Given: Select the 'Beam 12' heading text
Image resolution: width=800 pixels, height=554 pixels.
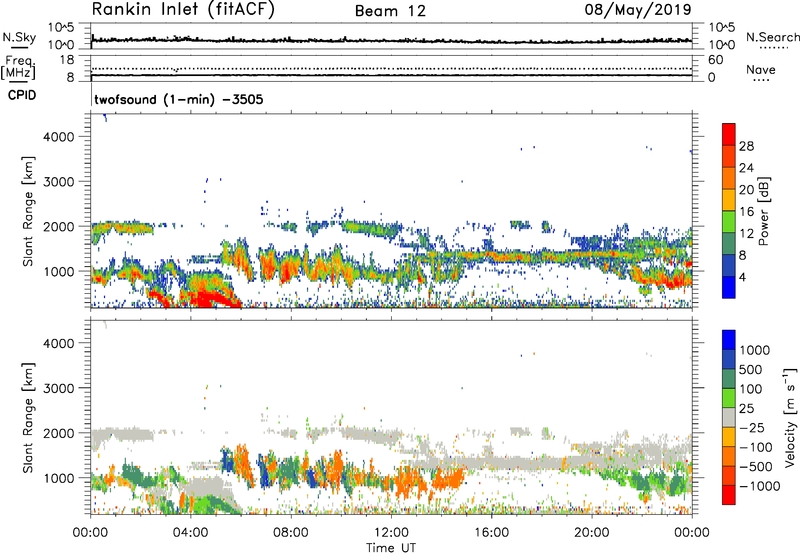Looking at the screenshot, I should (x=390, y=11).
